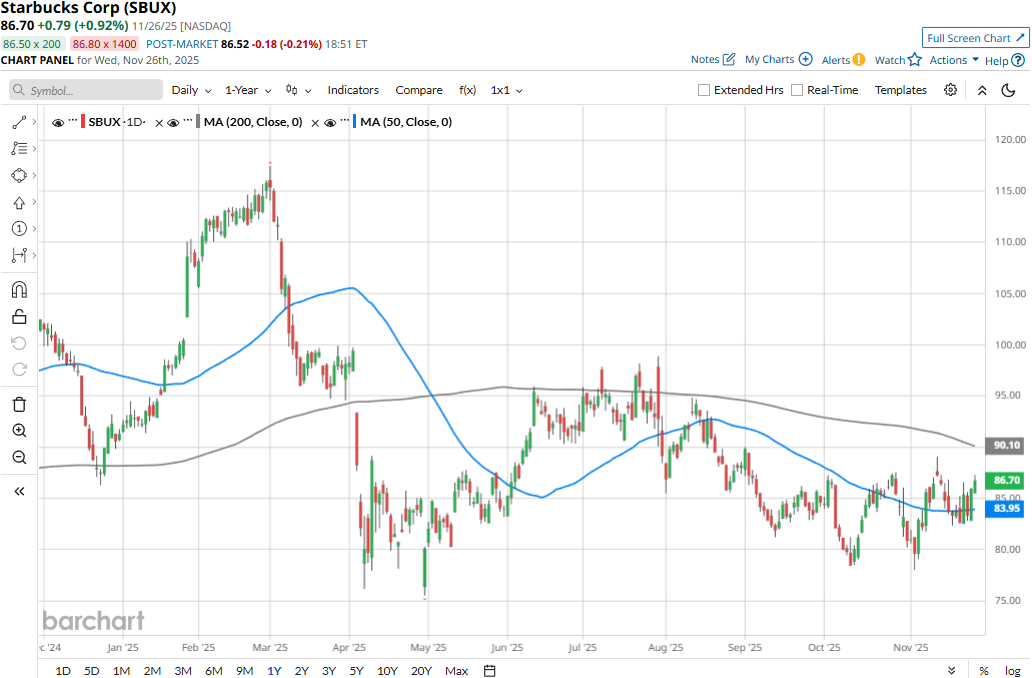Expand the 1-Year period dropdown

tap(247, 90)
